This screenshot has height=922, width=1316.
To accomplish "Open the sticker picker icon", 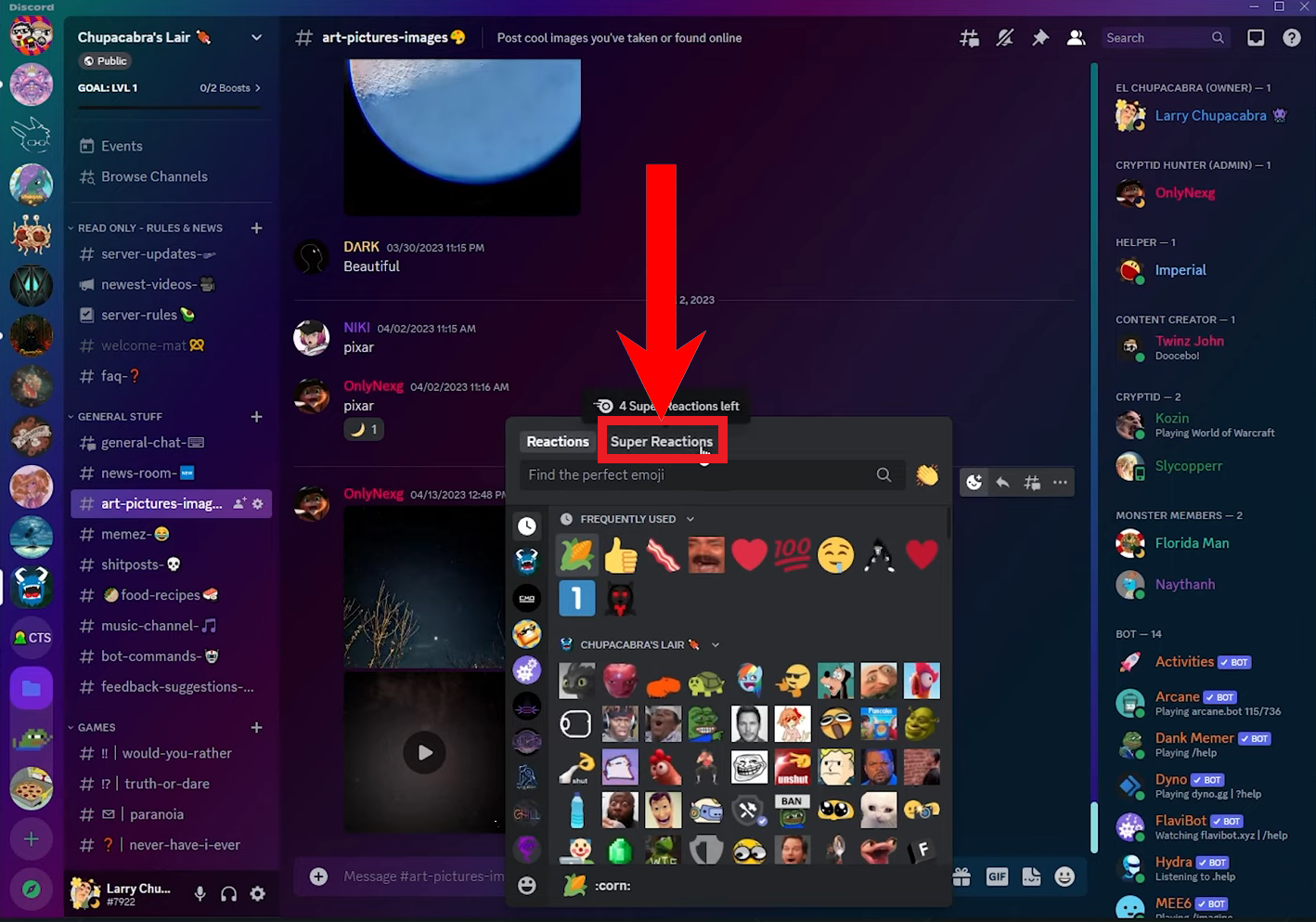I will coord(1031,877).
